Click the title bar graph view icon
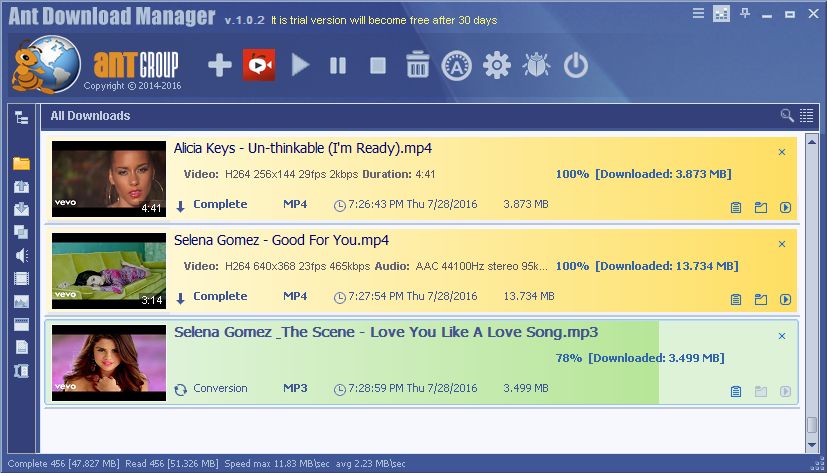The height and width of the screenshot is (473, 827). tap(721, 13)
